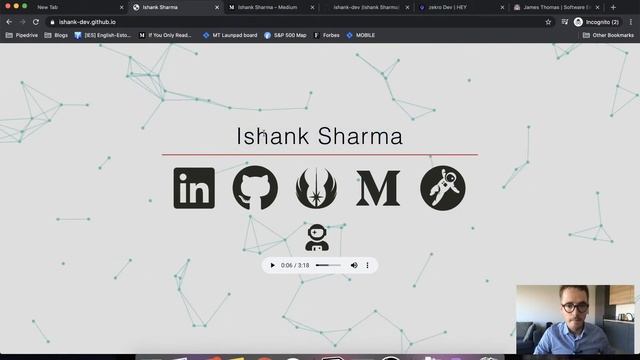Switch to the ishank-dev GitHub tab
Image resolution: width=640 pixels, height=360 pixels.
tap(366, 7)
